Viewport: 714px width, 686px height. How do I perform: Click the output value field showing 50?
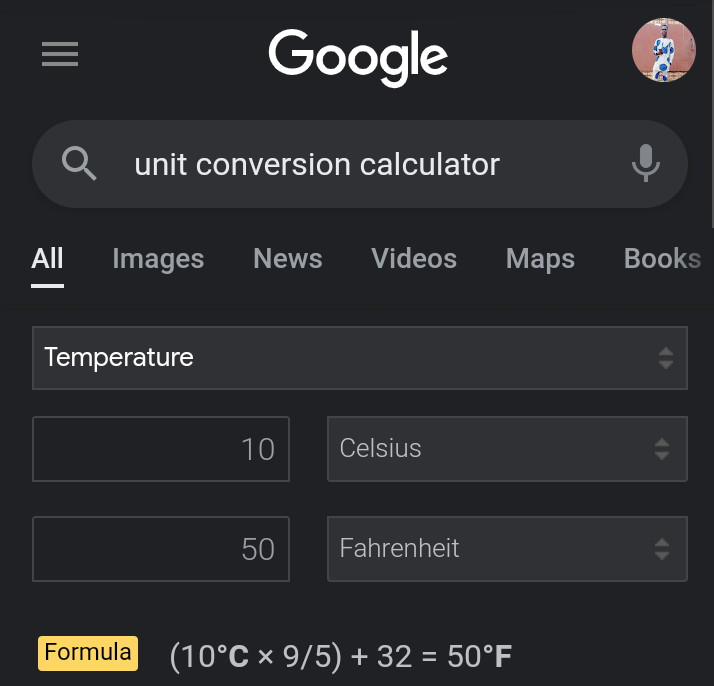pos(161,549)
